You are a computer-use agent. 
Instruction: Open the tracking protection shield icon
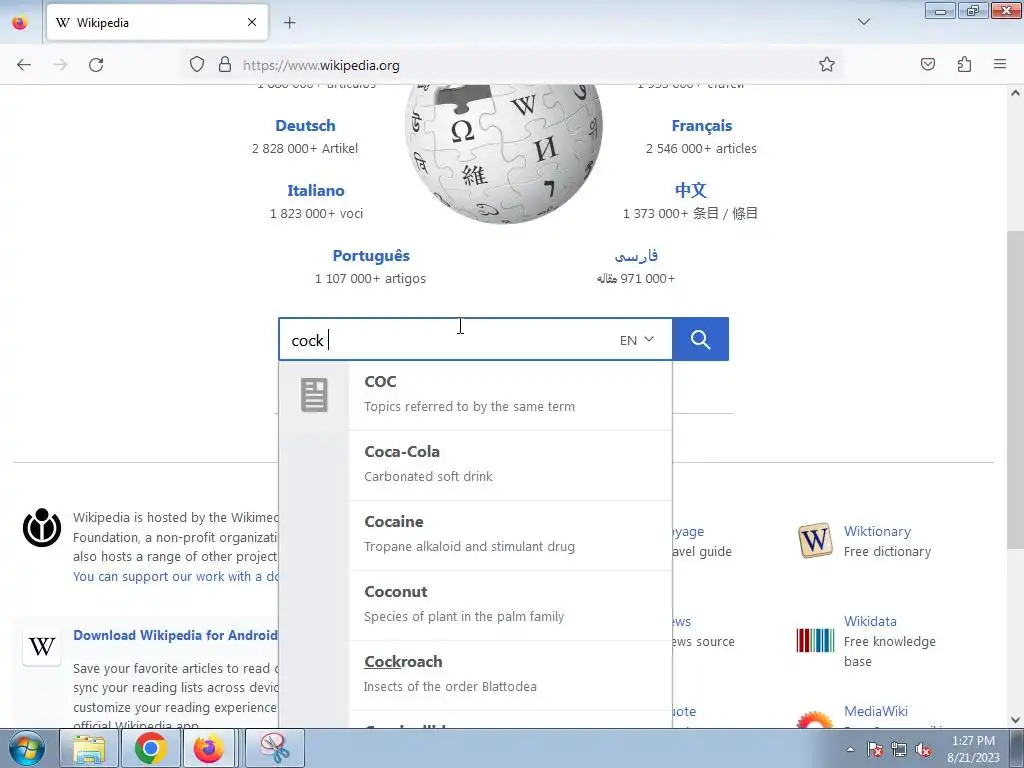197,64
